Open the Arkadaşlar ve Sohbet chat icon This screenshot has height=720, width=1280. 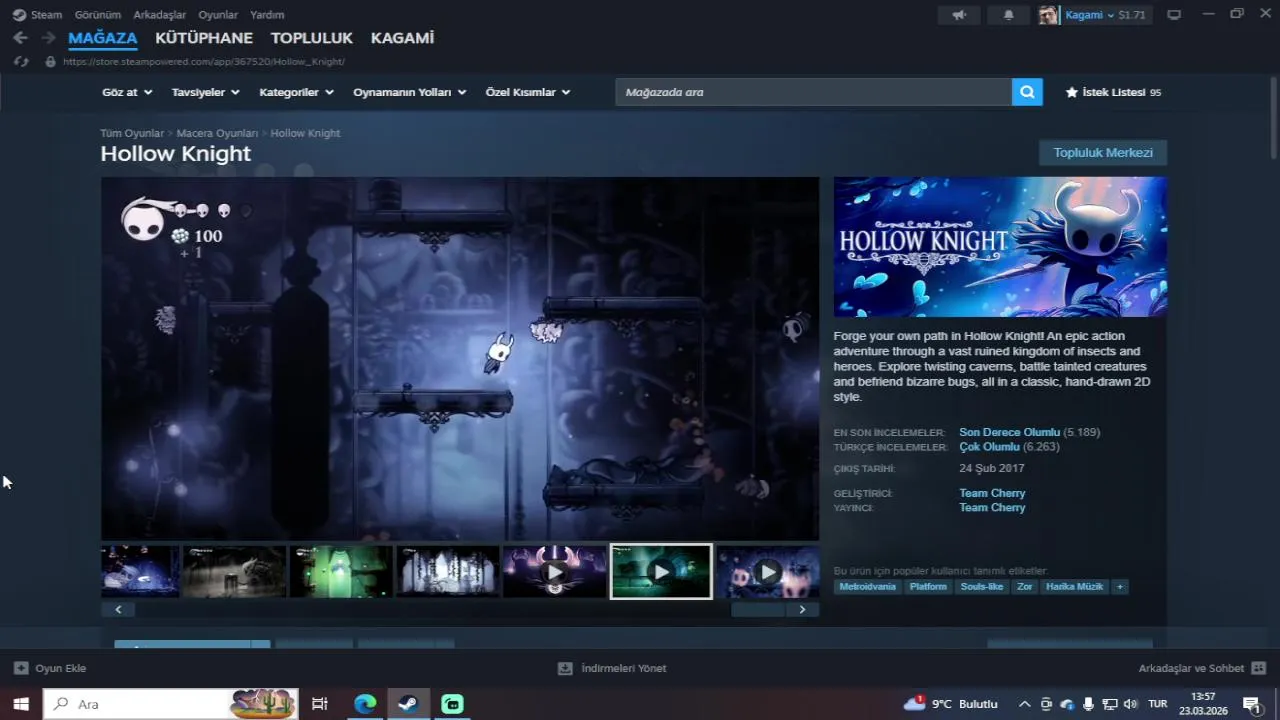[x=1259, y=668]
